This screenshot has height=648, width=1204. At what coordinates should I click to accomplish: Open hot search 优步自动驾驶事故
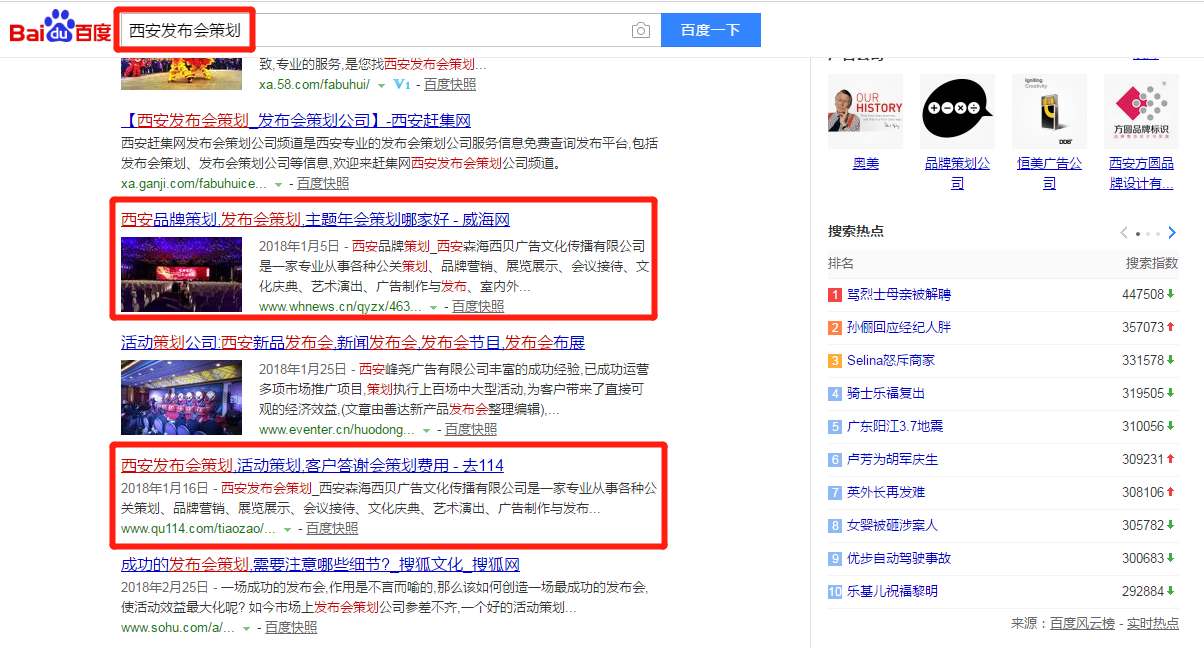click(x=899, y=558)
